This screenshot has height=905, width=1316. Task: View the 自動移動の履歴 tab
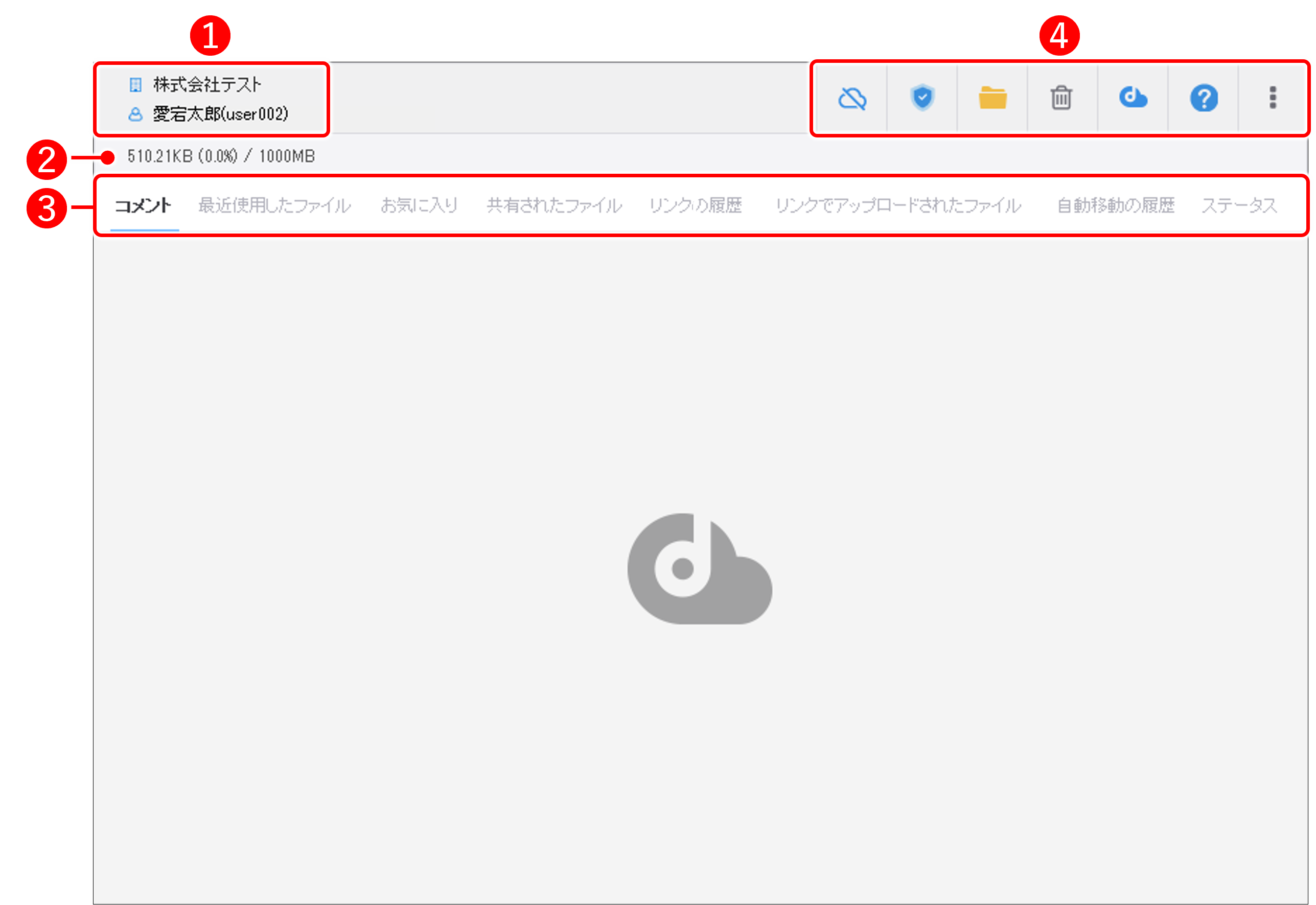(1116, 206)
